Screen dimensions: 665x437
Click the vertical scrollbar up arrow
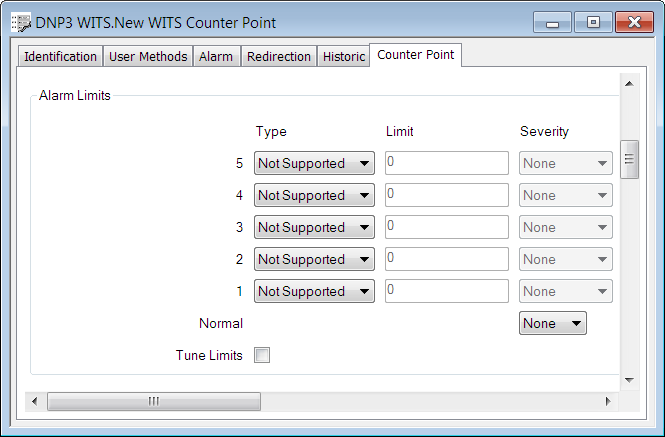point(629,84)
